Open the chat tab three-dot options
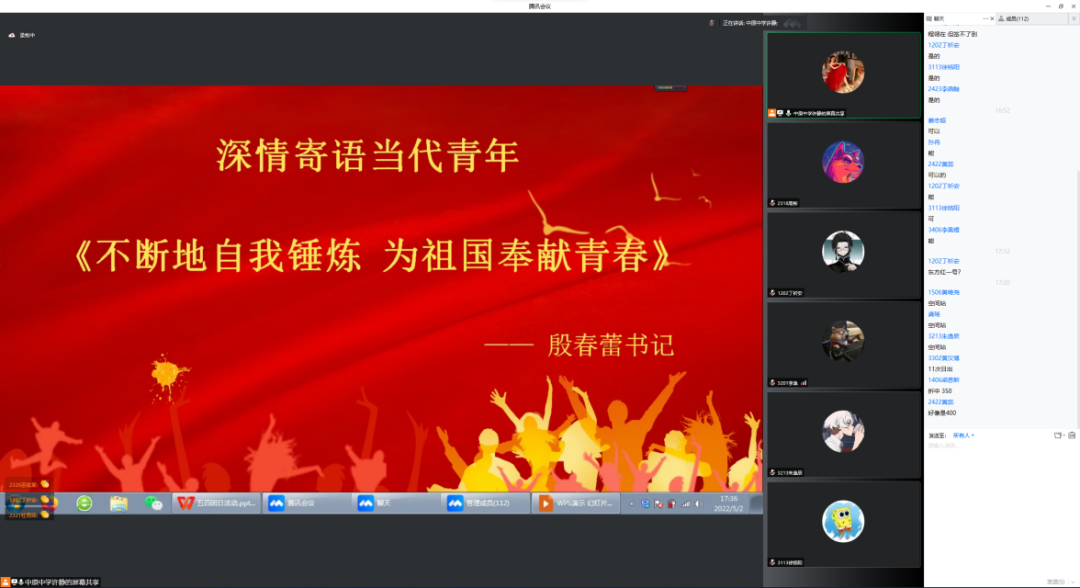This screenshot has width=1080, height=588. coord(986,18)
